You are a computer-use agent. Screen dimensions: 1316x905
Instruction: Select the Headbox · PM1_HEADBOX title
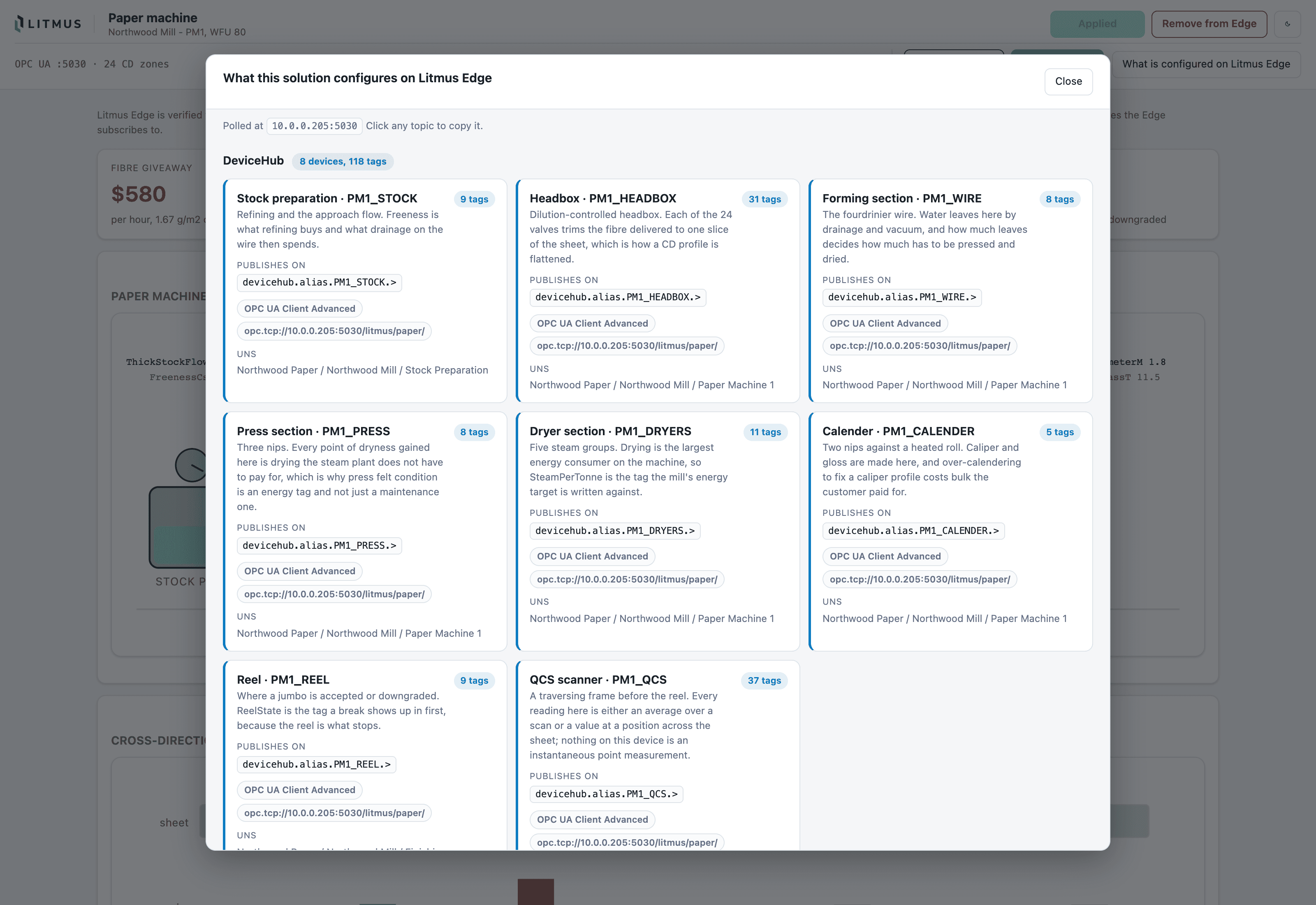pyautogui.click(x=603, y=198)
